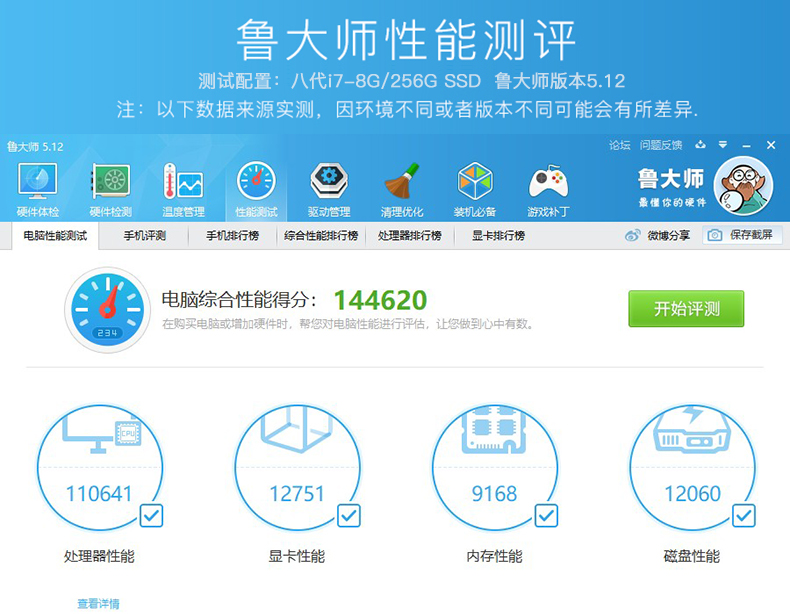Click graphics score 12751
790x614 pixels.
point(297,494)
